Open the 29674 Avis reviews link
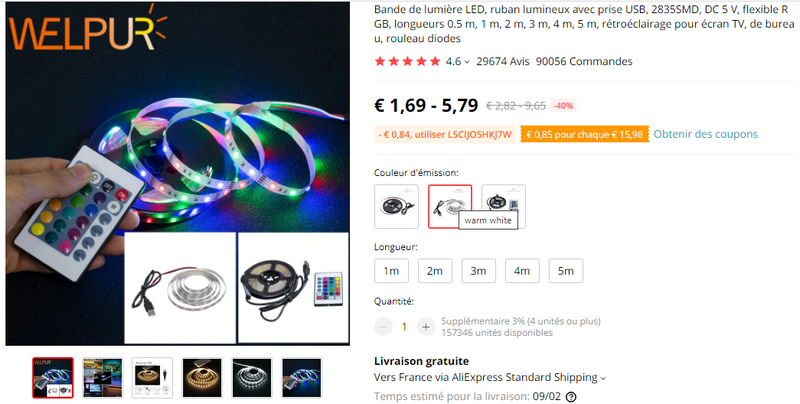 503,61
